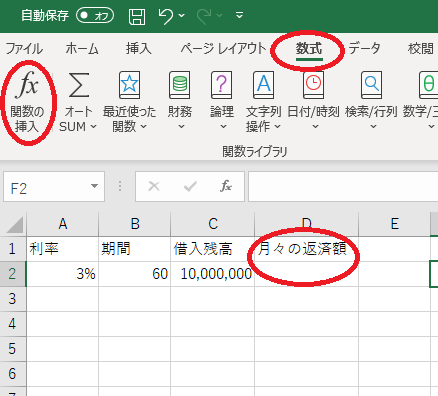Click the formula bar options dots handle
438x396 pixels.
120,186
